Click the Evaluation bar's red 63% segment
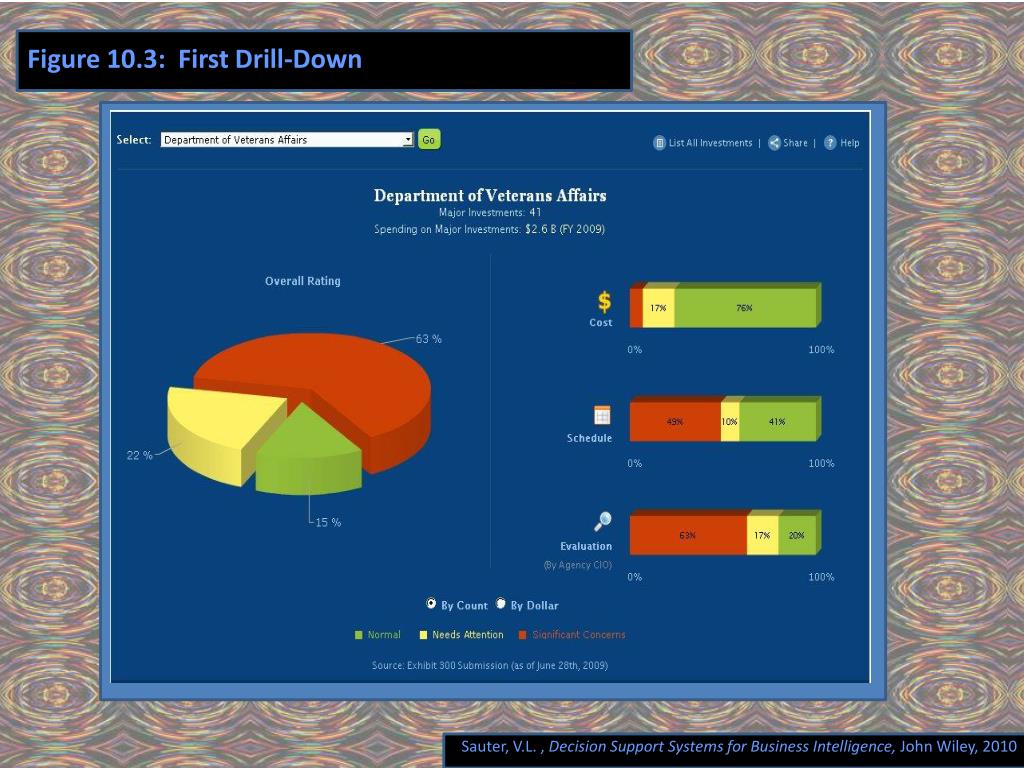Viewport: 1024px width, 768px height. click(688, 536)
